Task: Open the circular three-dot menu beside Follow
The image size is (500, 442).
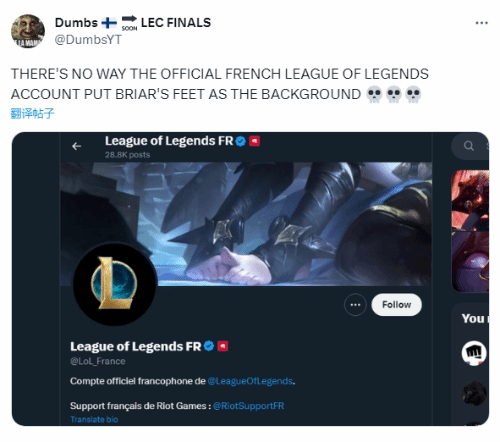Action: (355, 304)
